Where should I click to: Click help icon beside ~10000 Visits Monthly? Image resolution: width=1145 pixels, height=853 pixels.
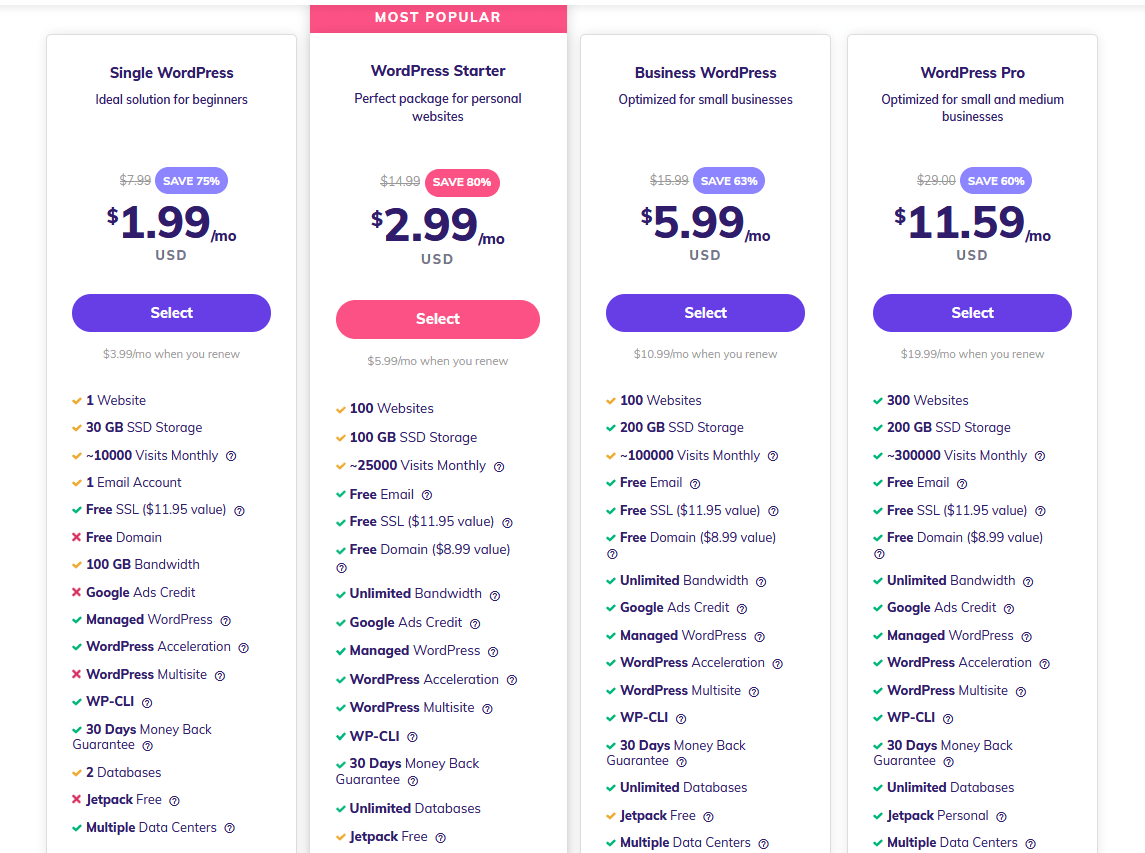(231, 456)
